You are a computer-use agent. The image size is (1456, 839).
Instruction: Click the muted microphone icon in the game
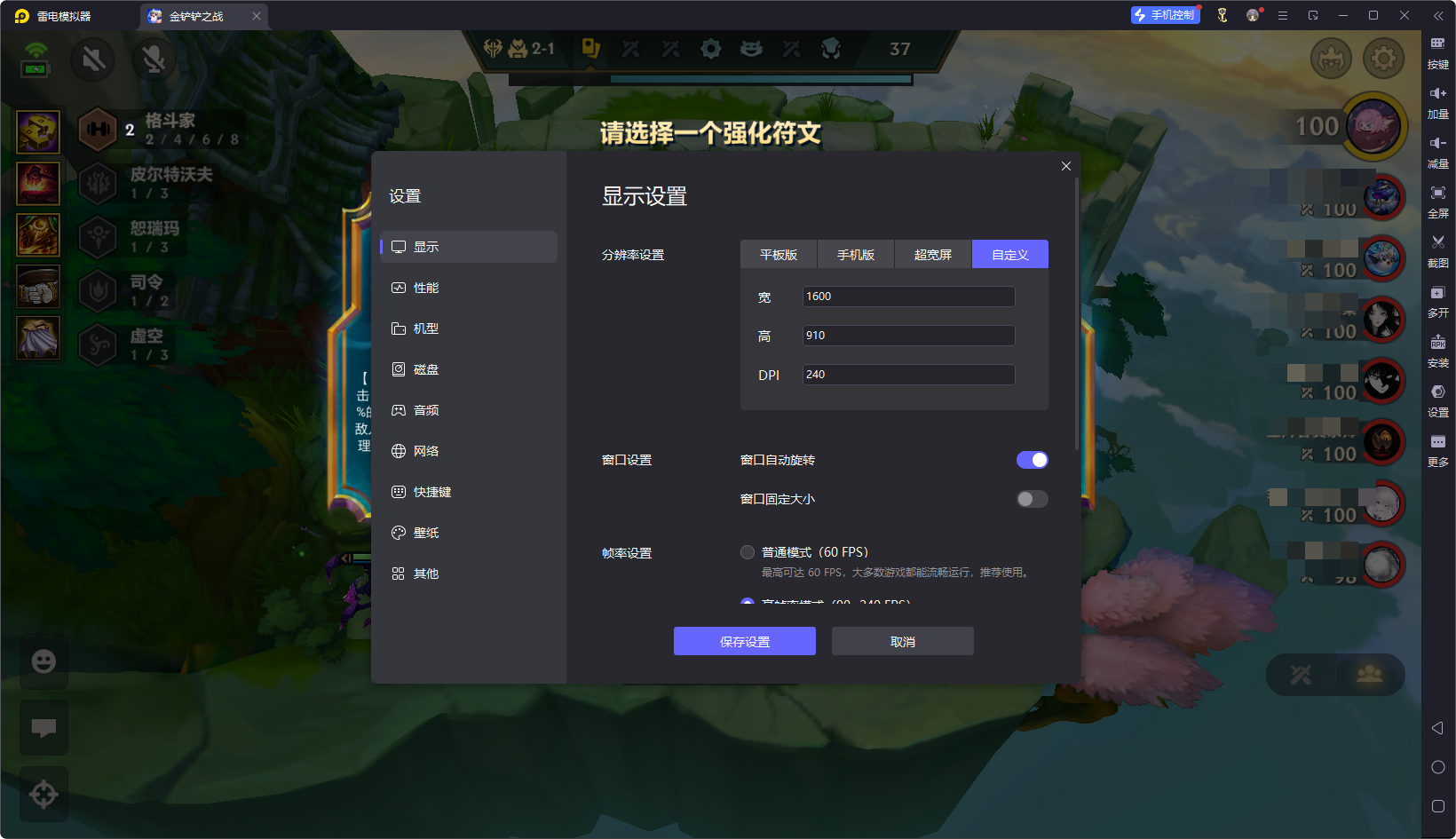[154, 59]
